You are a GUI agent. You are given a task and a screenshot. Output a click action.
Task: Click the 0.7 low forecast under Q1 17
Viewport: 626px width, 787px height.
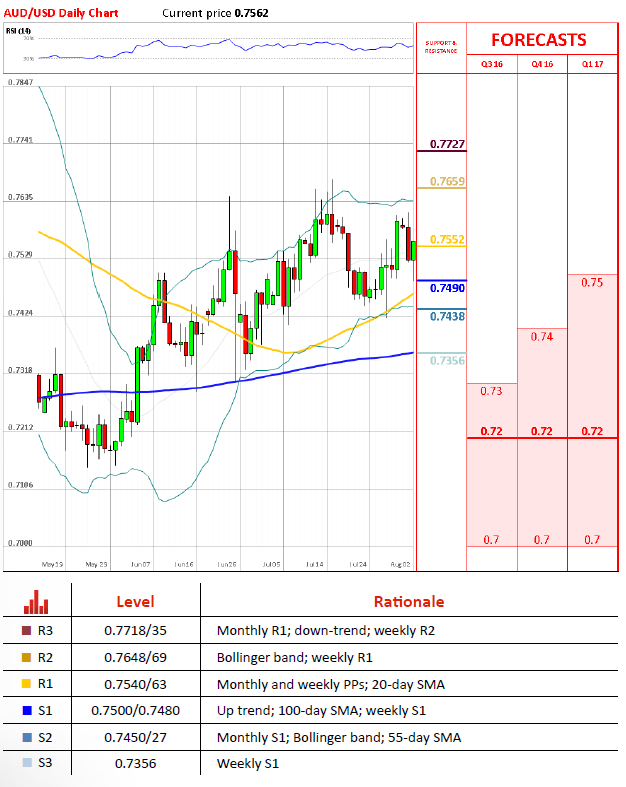coord(592,540)
